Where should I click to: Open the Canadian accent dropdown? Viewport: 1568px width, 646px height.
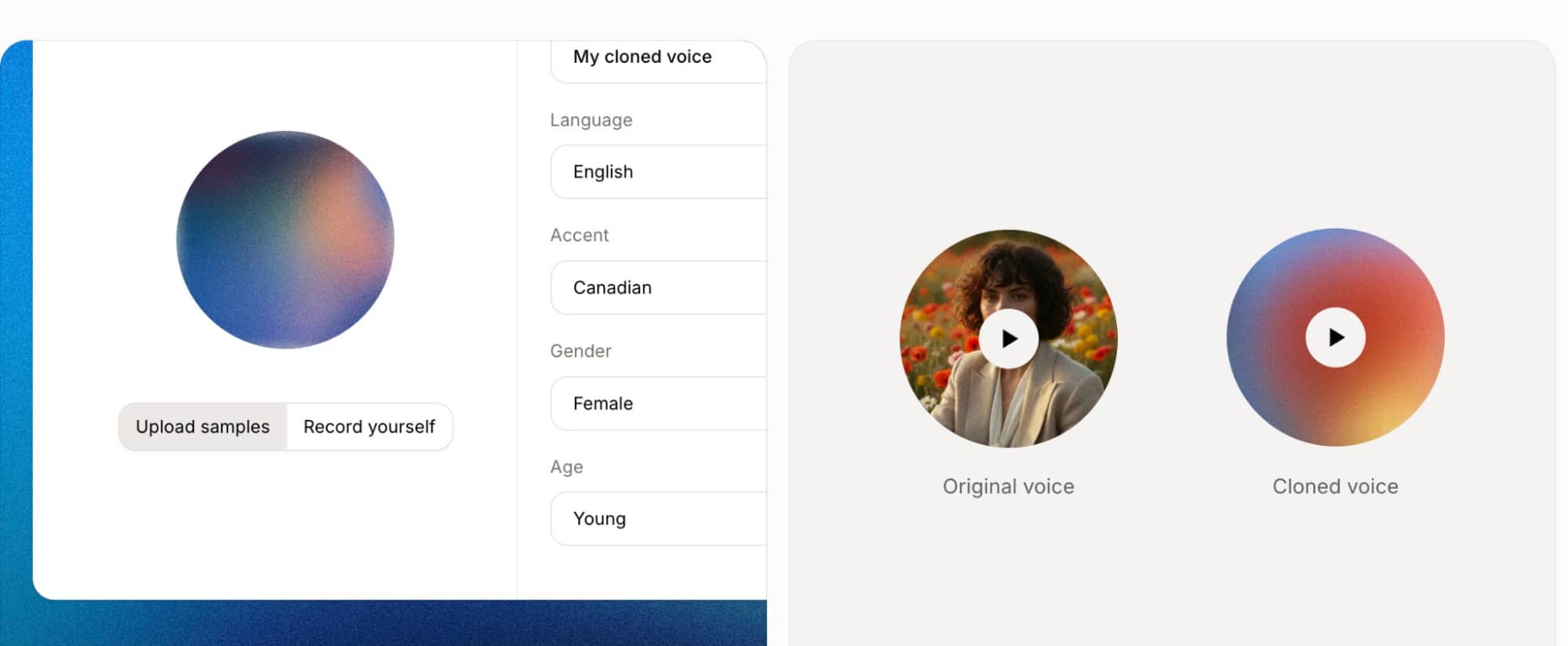click(657, 288)
